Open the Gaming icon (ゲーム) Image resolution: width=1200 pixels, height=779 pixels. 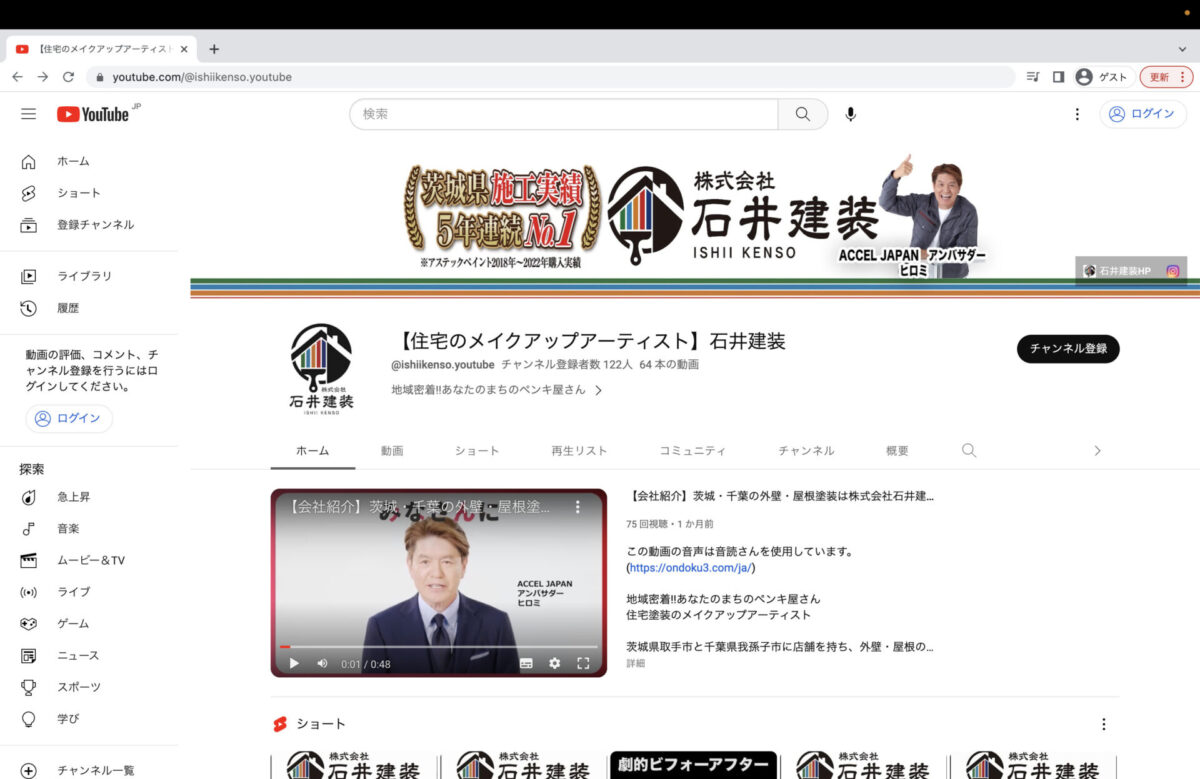28,624
